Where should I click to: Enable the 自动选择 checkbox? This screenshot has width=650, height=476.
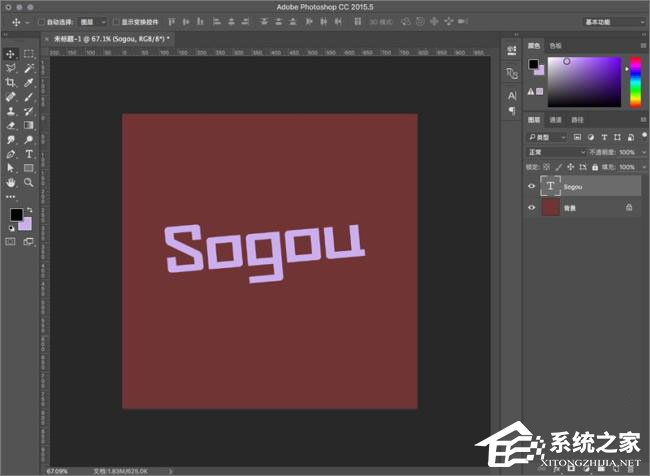click(x=41, y=21)
